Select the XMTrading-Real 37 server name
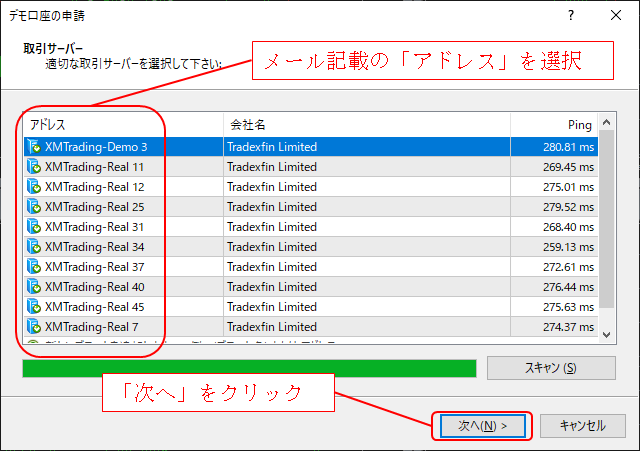 tap(95, 267)
